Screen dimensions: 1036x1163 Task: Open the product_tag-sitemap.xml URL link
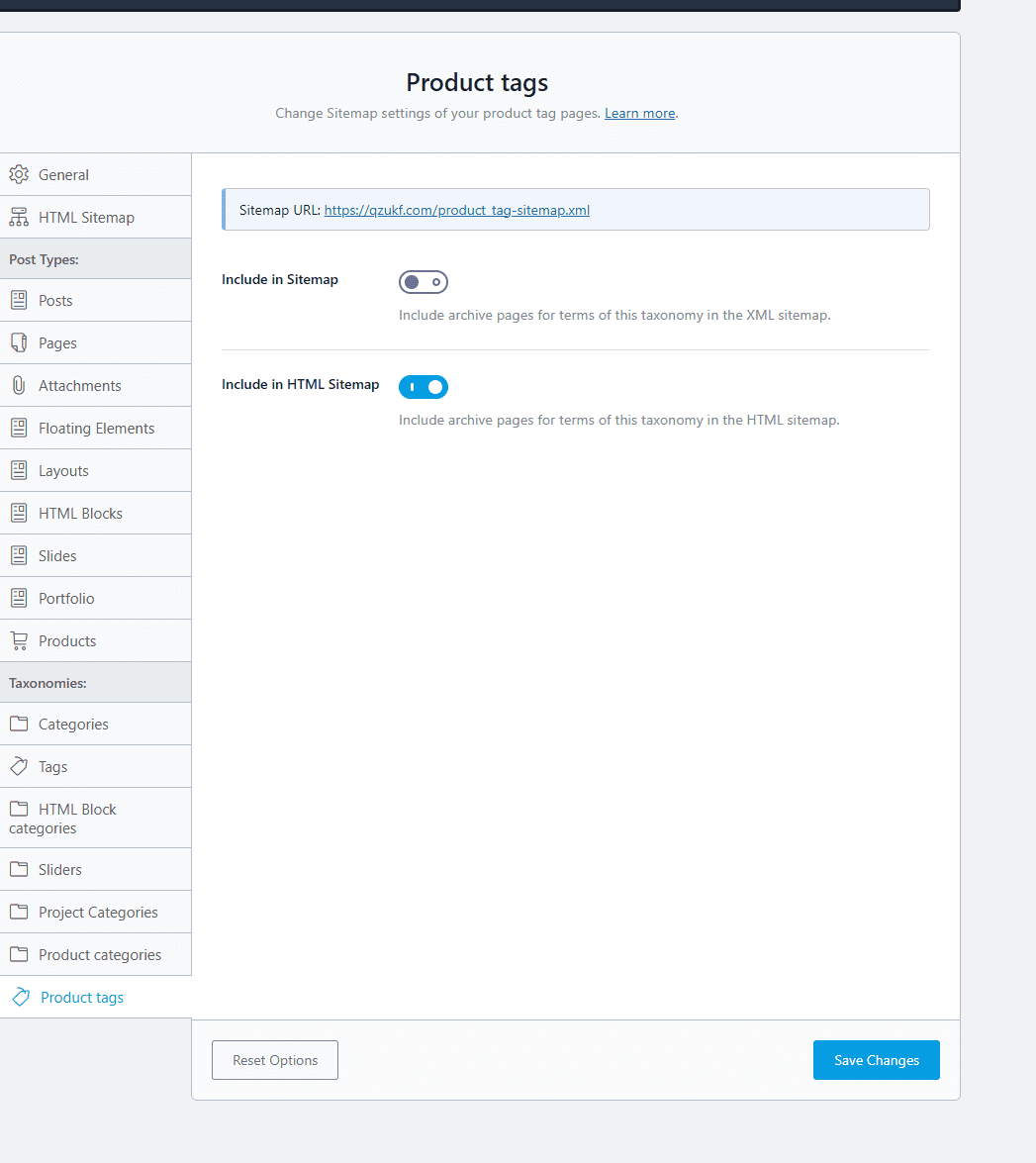[x=457, y=210]
